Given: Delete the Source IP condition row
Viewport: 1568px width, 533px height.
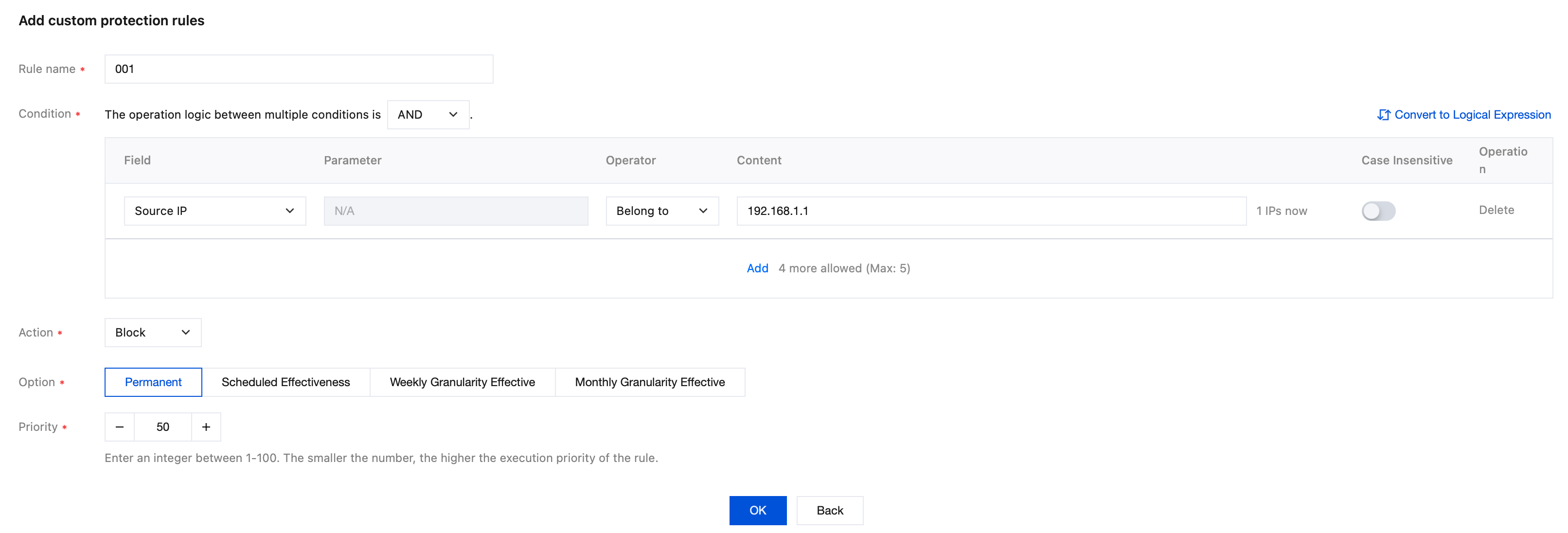Looking at the screenshot, I should click(1496, 210).
